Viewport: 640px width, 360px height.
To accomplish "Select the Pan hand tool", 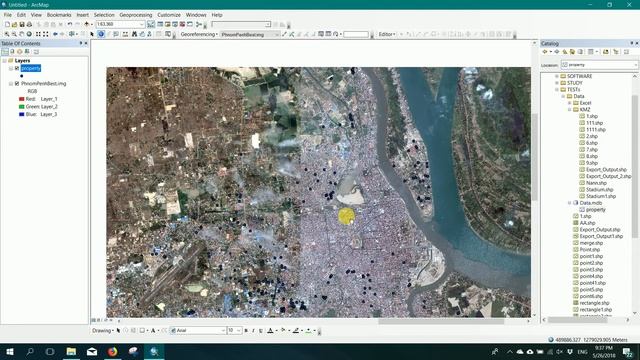I will tap(22, 34).
